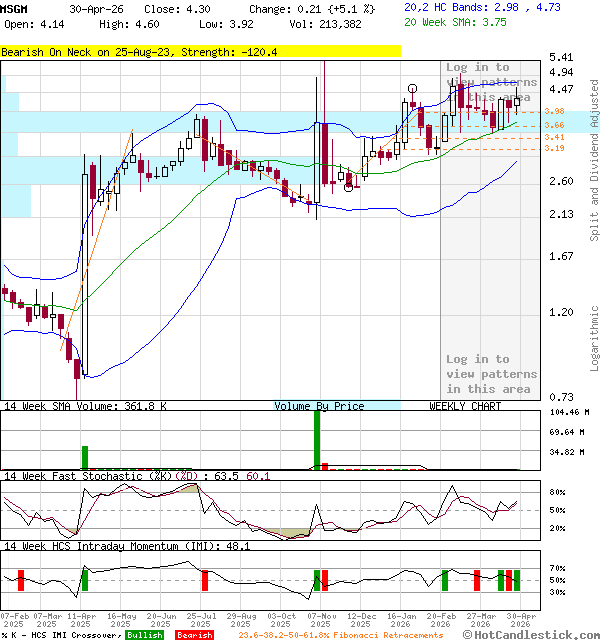Click the Fibonacci Retracements legend text
The width and height of the screenshot is (600, 640).
click(x=340, y=635)
